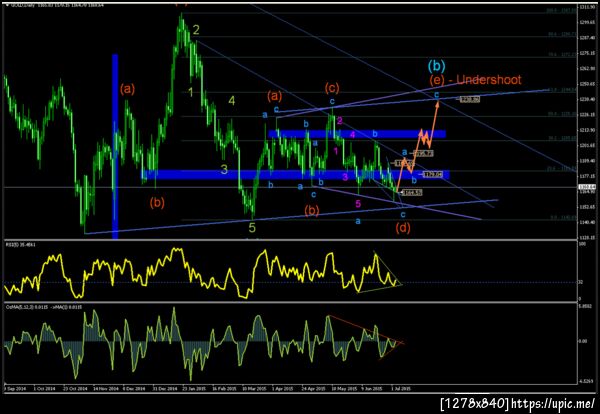600x414 pixels.
Task: Select the large cyan (b) wave label
Action: click(x=436, y=66)
